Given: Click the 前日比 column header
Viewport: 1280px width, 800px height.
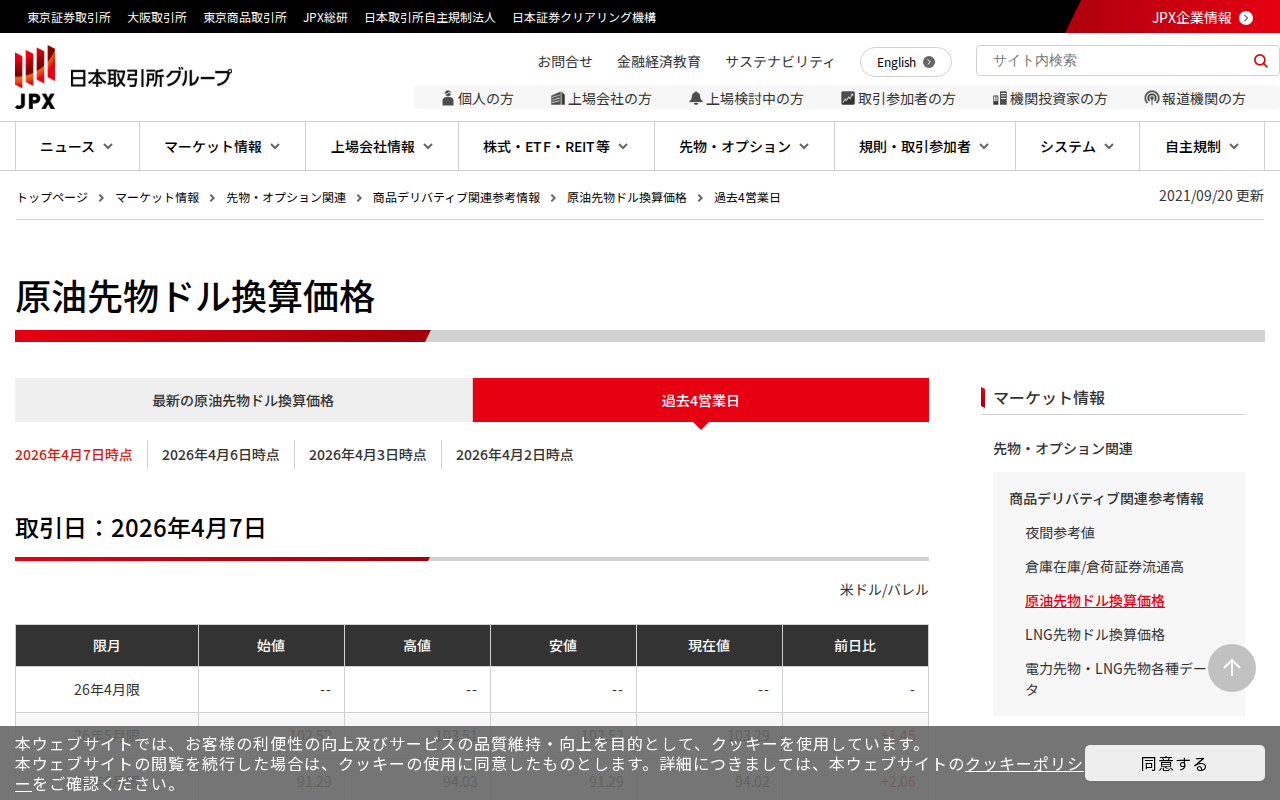Looking at the screenshot, I should click(x=855, y=646).
